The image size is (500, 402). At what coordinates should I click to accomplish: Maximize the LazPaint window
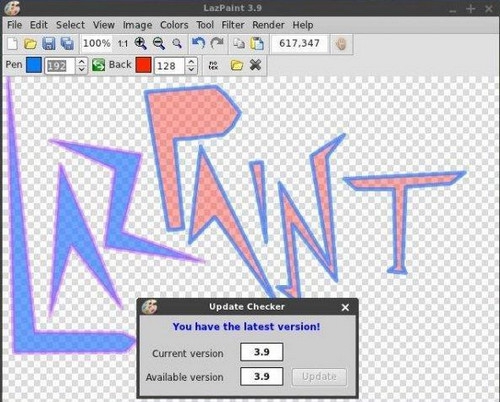click(x=471, y=9)
